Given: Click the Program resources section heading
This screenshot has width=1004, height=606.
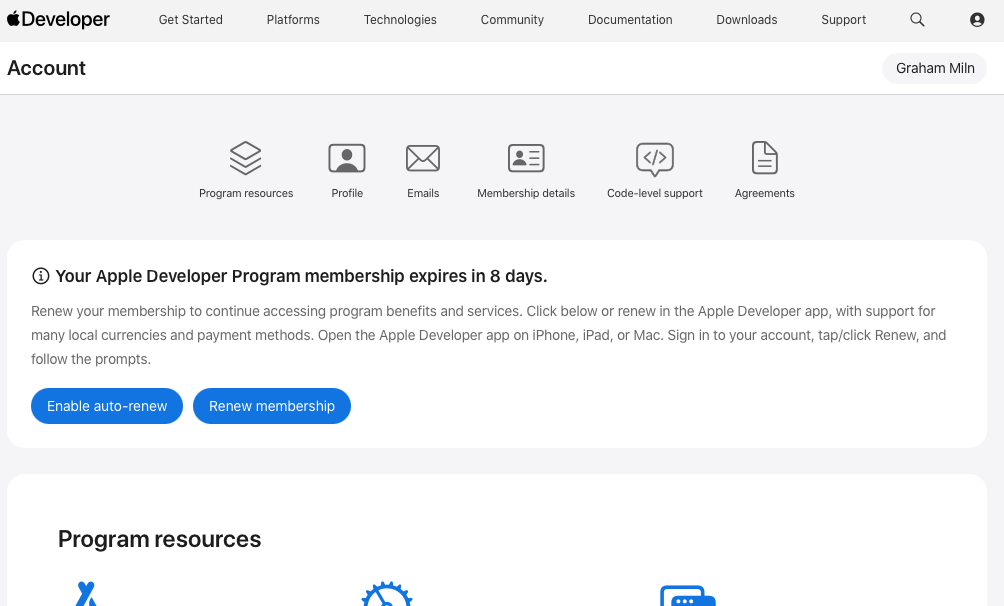Looking at the screenshot, I should pyautogui.click(x=159, y=539).
